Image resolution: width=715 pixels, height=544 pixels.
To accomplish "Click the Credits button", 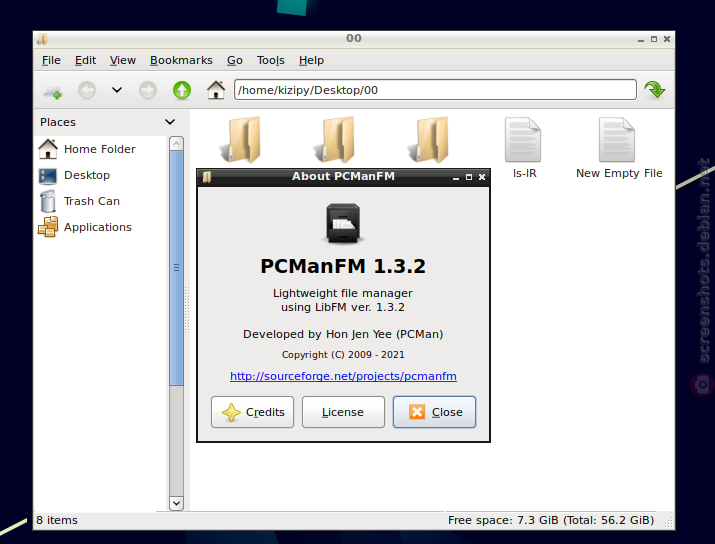I will [x=252, y=412].
